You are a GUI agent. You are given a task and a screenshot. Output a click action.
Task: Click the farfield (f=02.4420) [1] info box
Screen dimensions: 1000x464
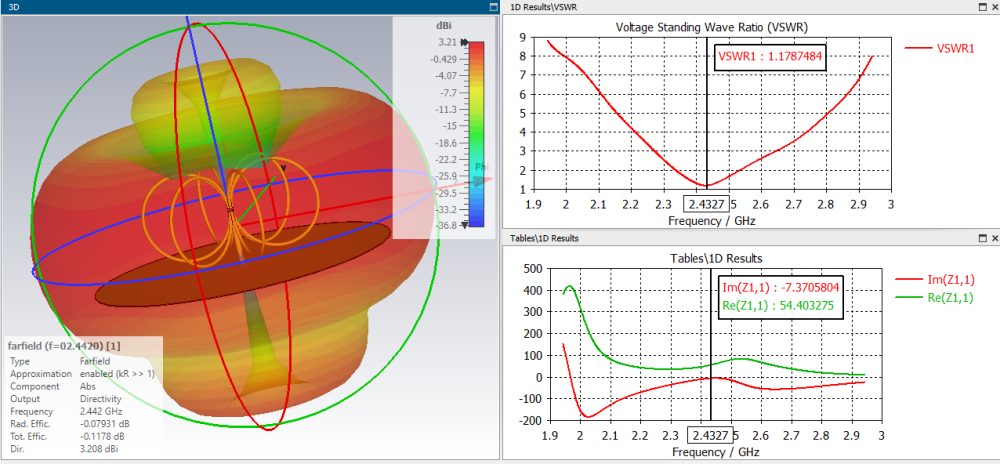[x=83, y=396]
